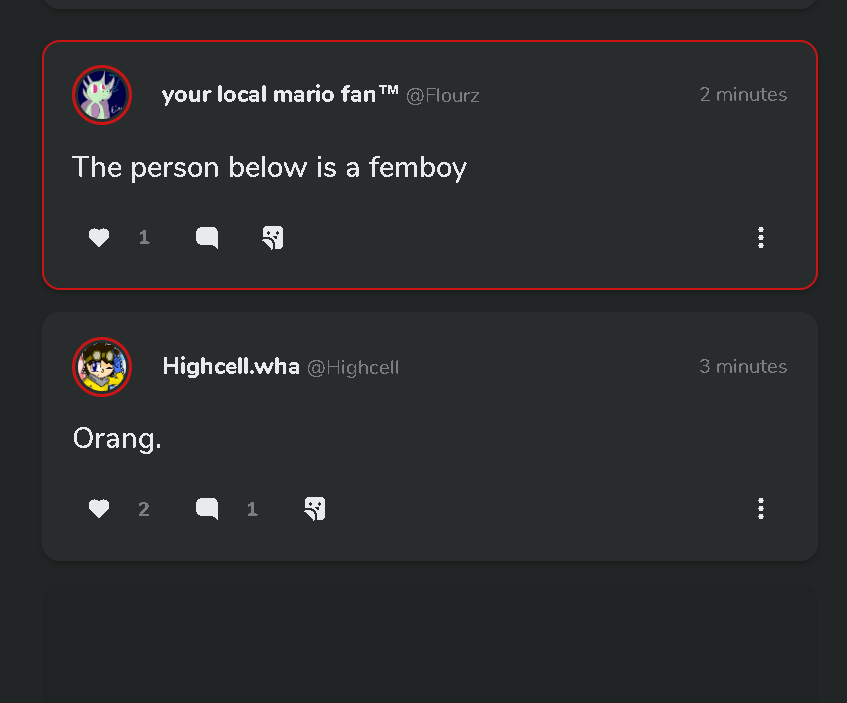The width and height of the screenshot is (847, 703).
Task: Click the reaction sticker icon on Flourz's post
Action: click(273, 238)
